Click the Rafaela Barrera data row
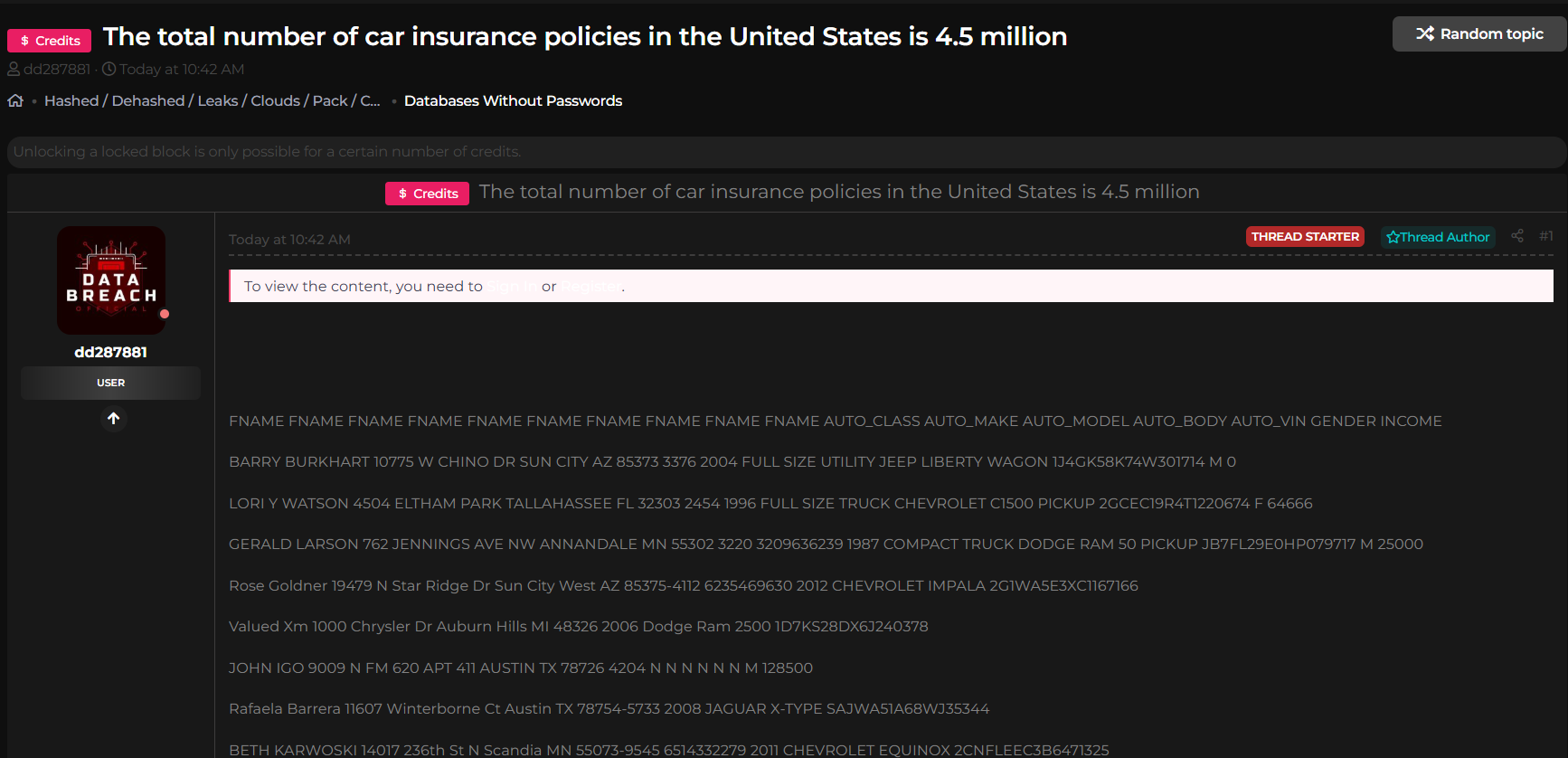1568x758 pixels. pyautogui.click(x=609, y=708)
